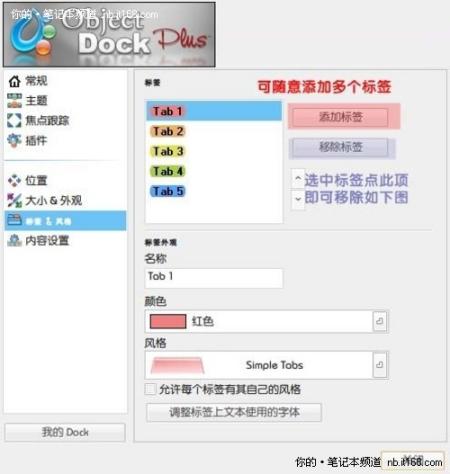The height and width of the screenshot is (474, 450).
Task: Open 焦点跟踪 focus tracking icon
Action: coord(14,121)
